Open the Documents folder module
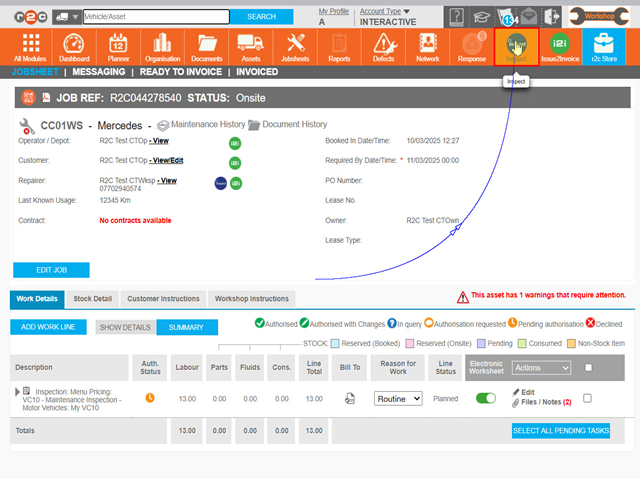 (x=207, y=47)
